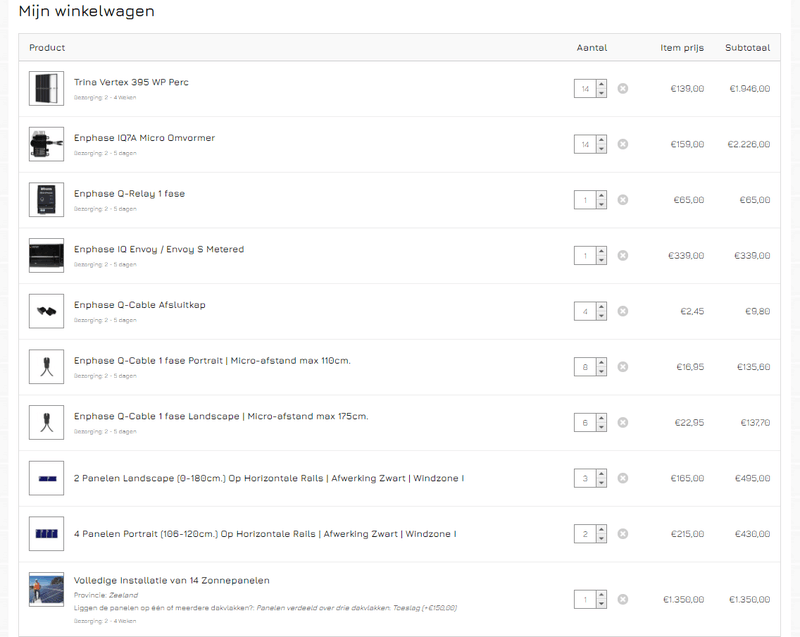This screenshot has width=800, height=637.
Task: Click quantity field for Q-Cable Landscape
Action: point(585,422)
